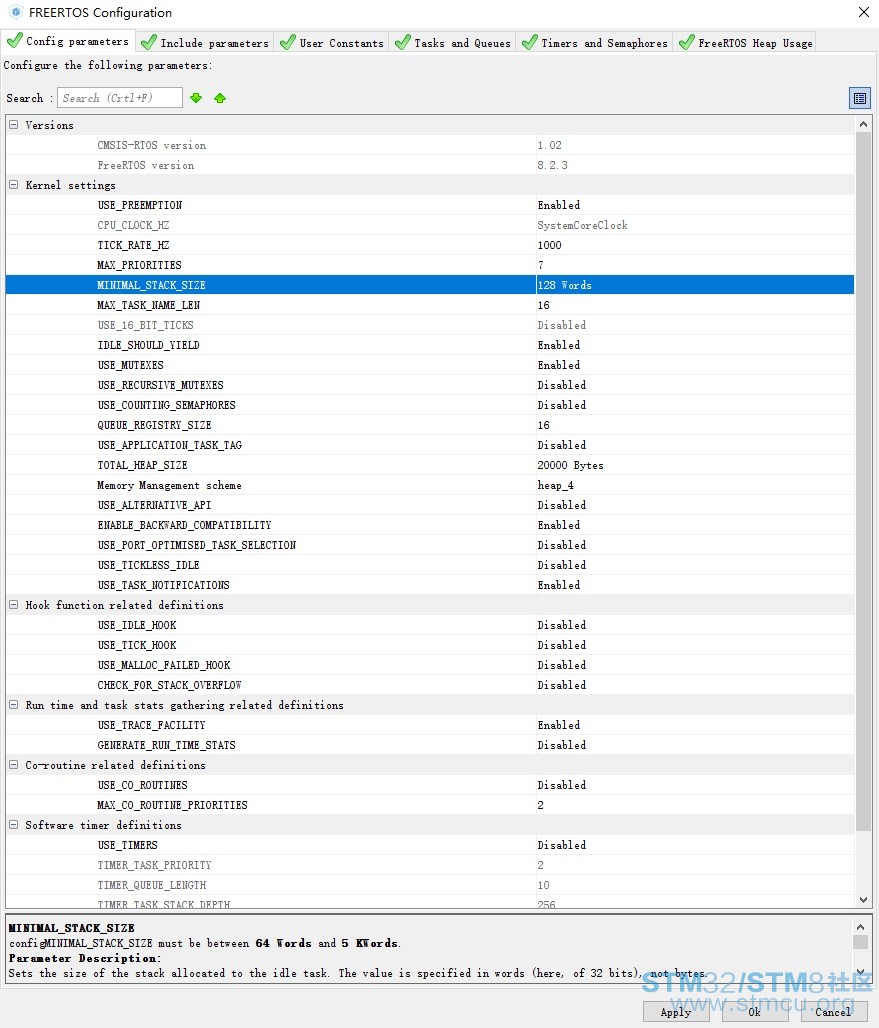Click the Cancel button
This screenshot has height=1028, width=879.
(x=834, y=1012)
